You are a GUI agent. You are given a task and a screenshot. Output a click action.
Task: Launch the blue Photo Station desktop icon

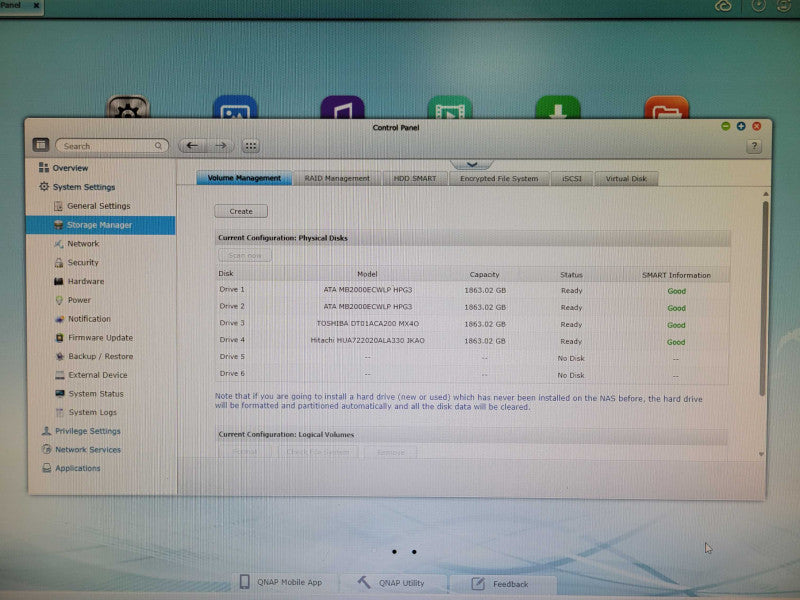click(235, 107)
